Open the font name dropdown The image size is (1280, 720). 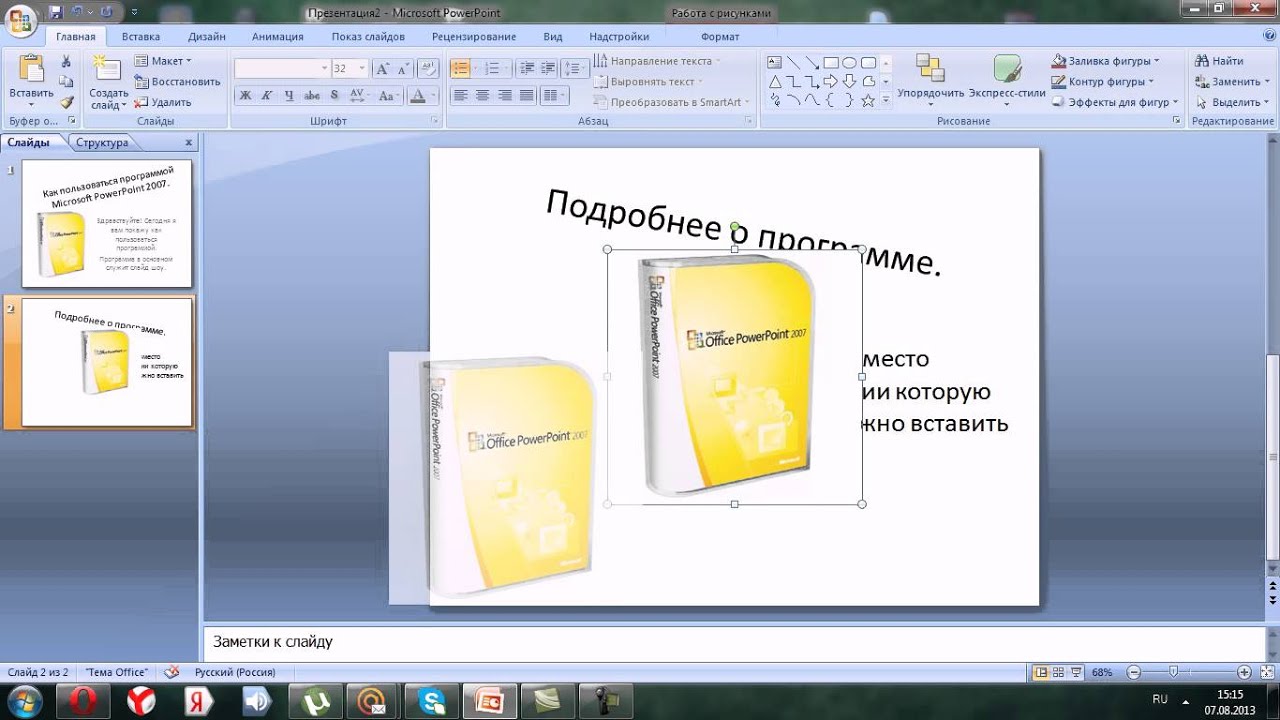click(x=324, y=68)
